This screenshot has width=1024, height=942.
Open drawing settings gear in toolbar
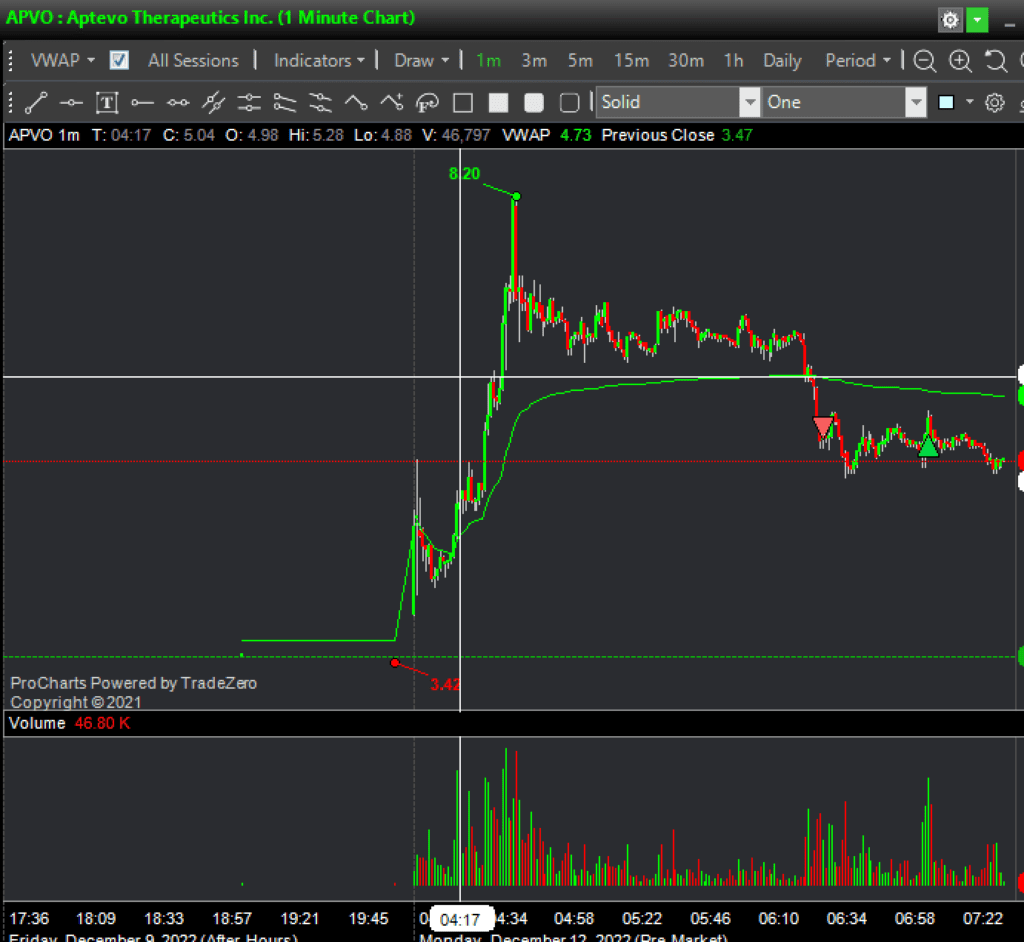coord(994,102)
